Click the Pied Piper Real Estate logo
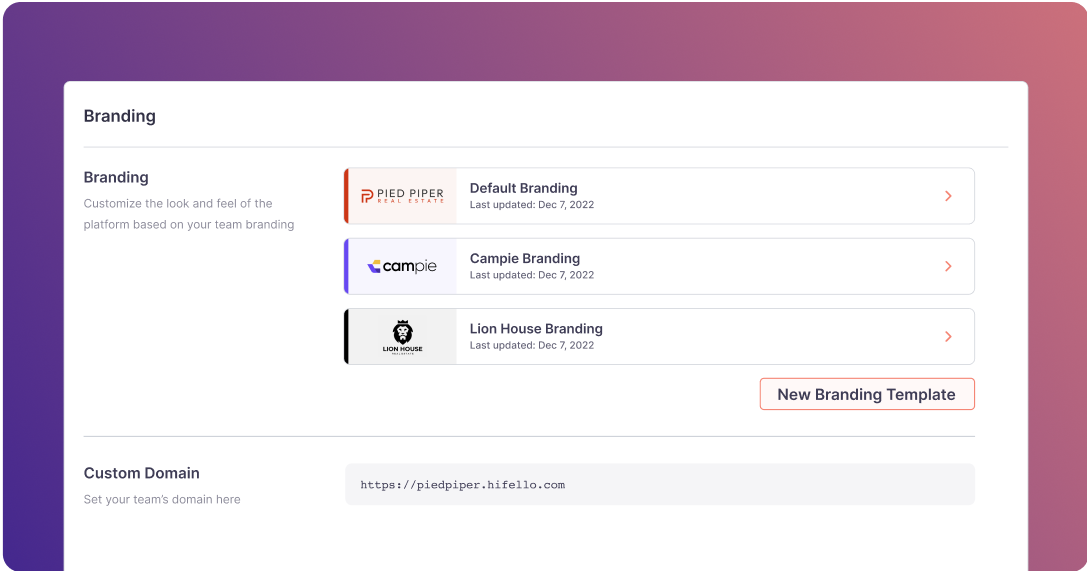1087x571 pixels. pos(402,196)
